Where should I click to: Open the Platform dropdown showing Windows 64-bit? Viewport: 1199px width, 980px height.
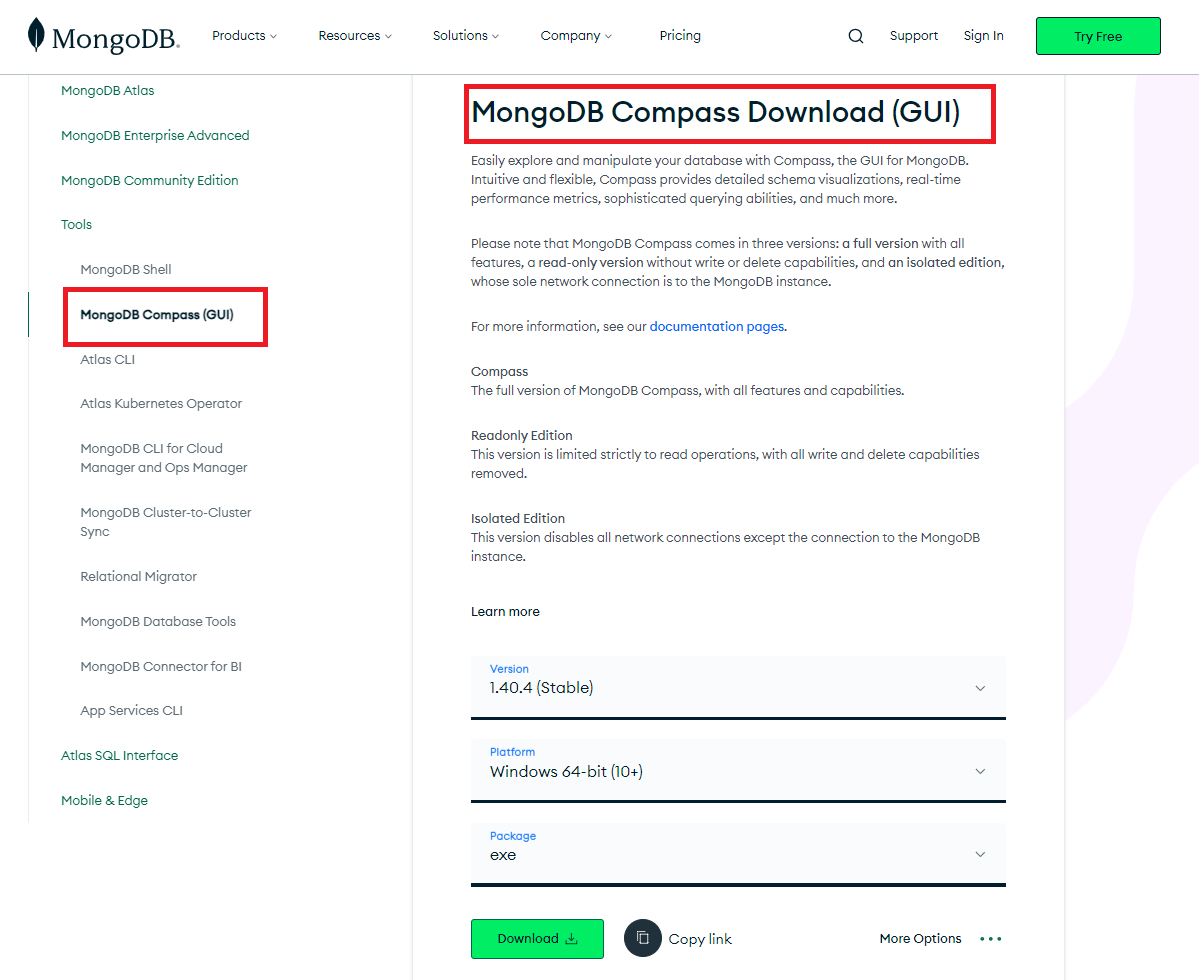pos(738,771)
